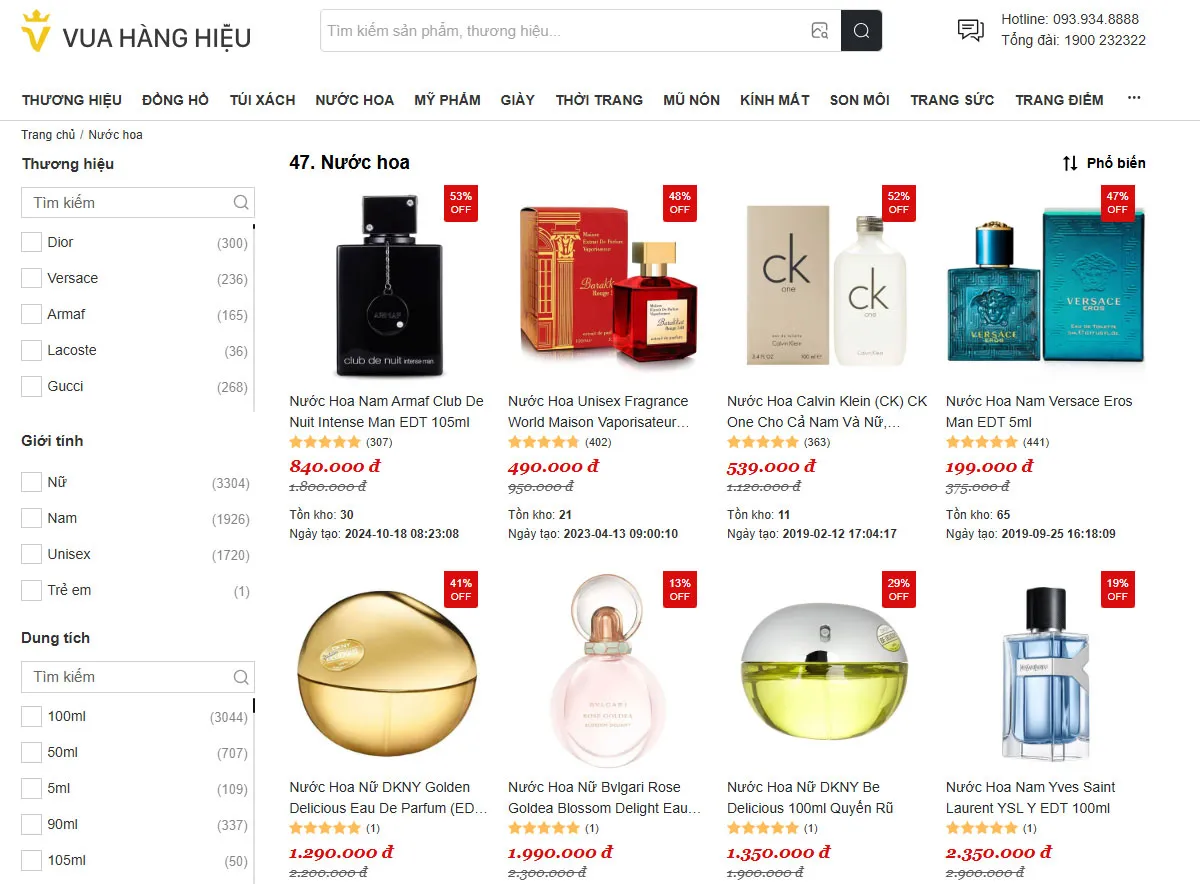The width and height of the screenshot is (1200, 884).
Task: Open Armaf Club De Nuit product title
Action: [387, 411]
